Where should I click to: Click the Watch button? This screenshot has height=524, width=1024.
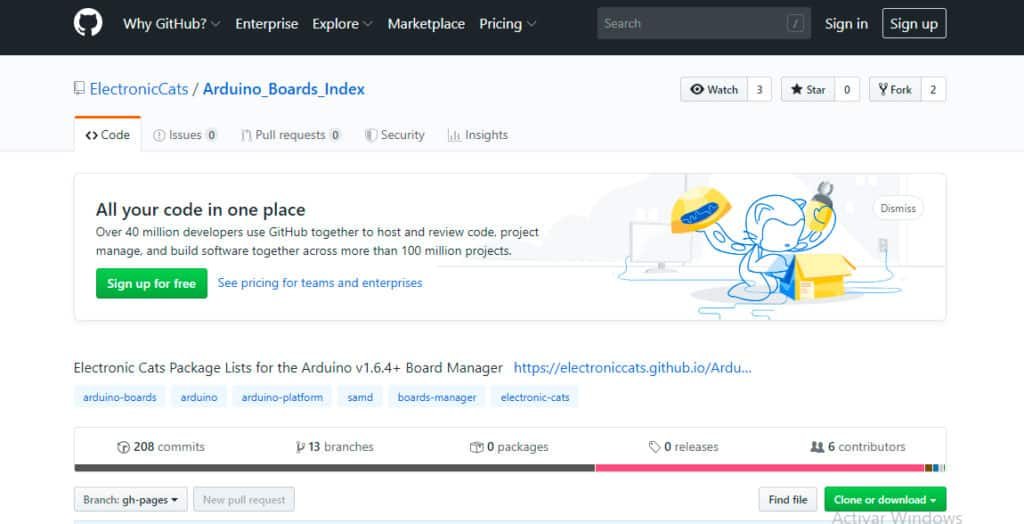(x=714, y=90)
